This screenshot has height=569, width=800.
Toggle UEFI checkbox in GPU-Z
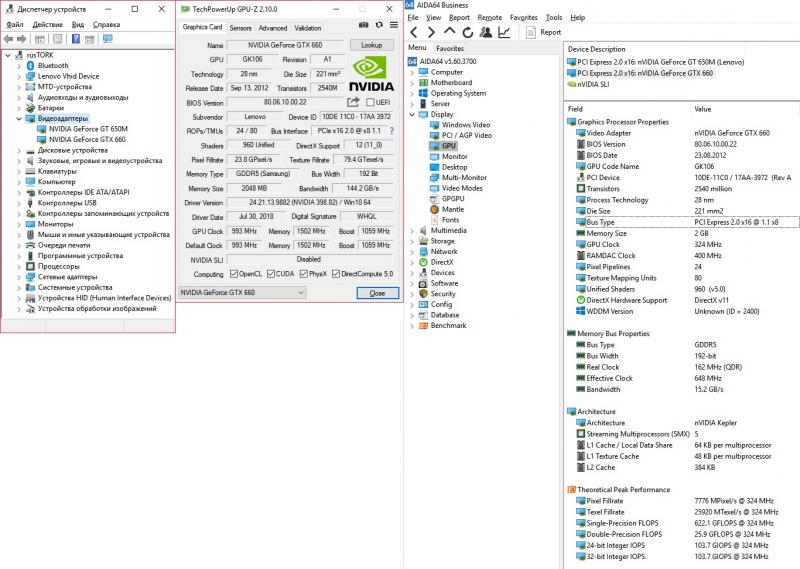point(370,102)
